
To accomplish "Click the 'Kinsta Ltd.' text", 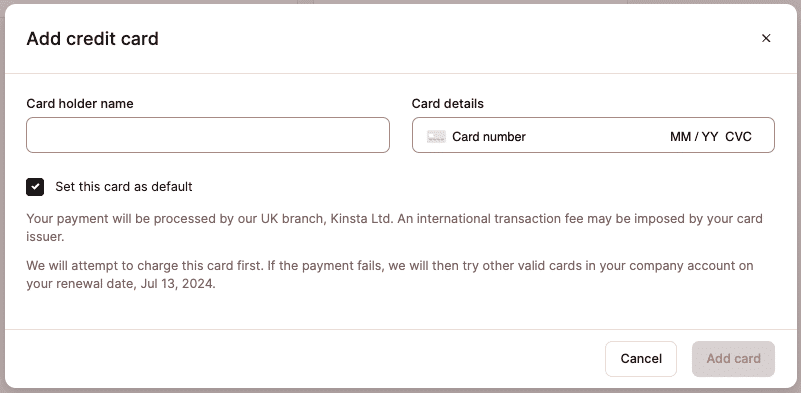I will 362,219.
